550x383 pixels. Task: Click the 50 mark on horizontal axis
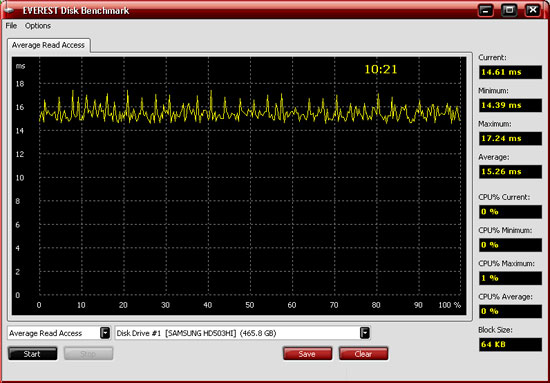click(250, 305)
